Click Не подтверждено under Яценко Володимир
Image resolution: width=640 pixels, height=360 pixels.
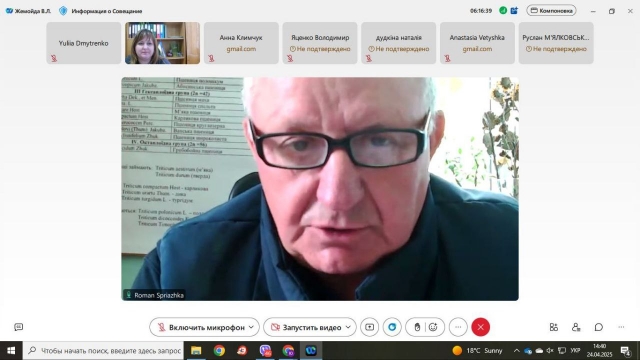(x=320, y=49)
